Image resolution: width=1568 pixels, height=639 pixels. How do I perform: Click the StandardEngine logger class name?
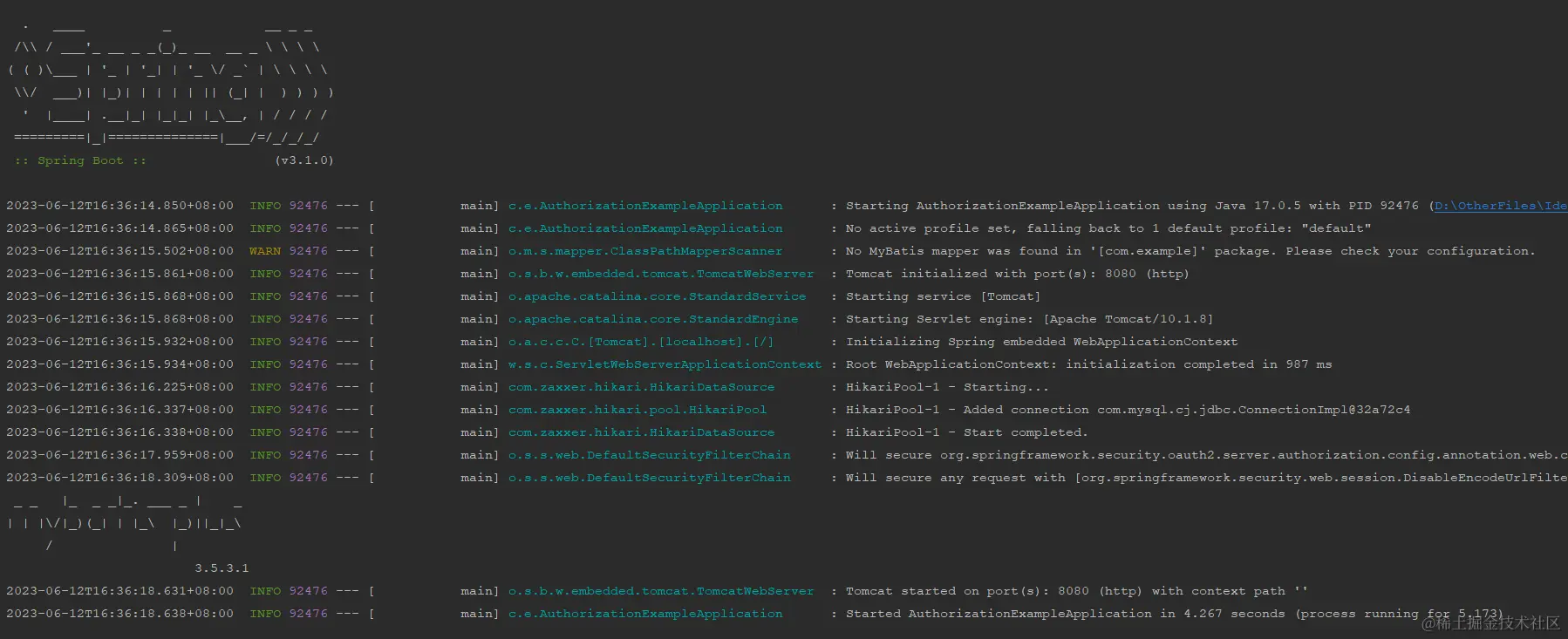click(x=653, y=319)
